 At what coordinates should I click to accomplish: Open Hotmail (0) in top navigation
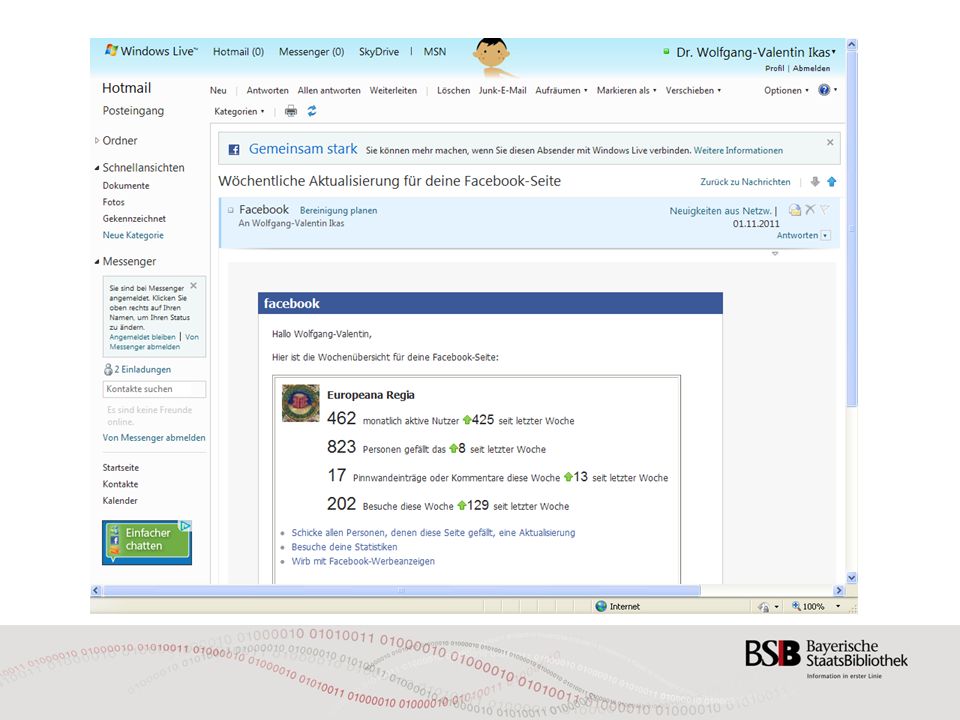tap(238, 51)
